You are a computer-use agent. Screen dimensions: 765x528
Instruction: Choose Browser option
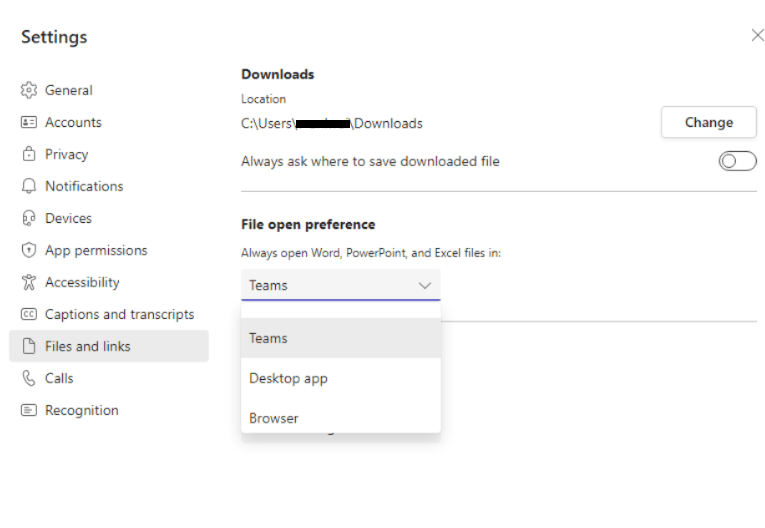pyautogui.click(x=341, y=418)
